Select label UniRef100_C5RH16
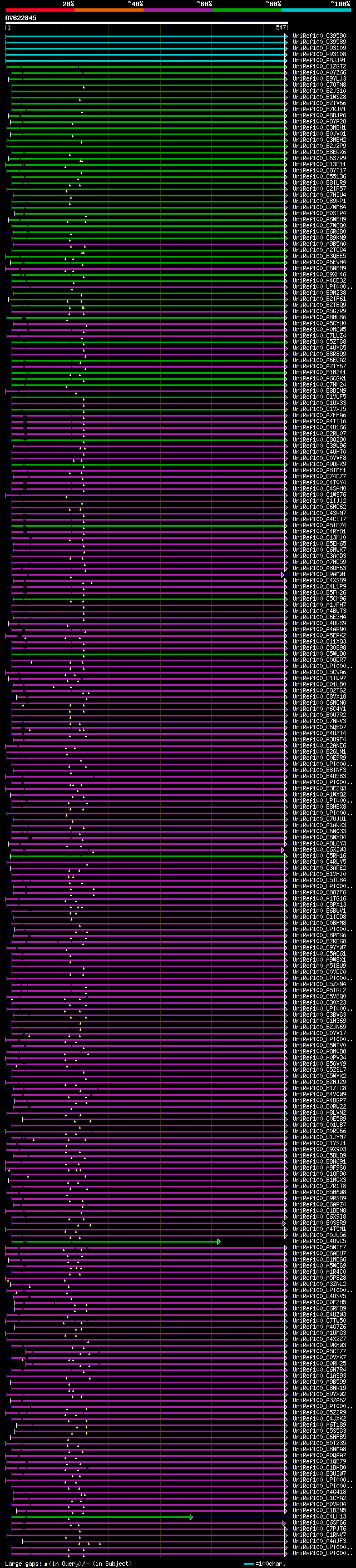Image resolution: width=356 pixels, height=1568 pixels. [319, 856]
